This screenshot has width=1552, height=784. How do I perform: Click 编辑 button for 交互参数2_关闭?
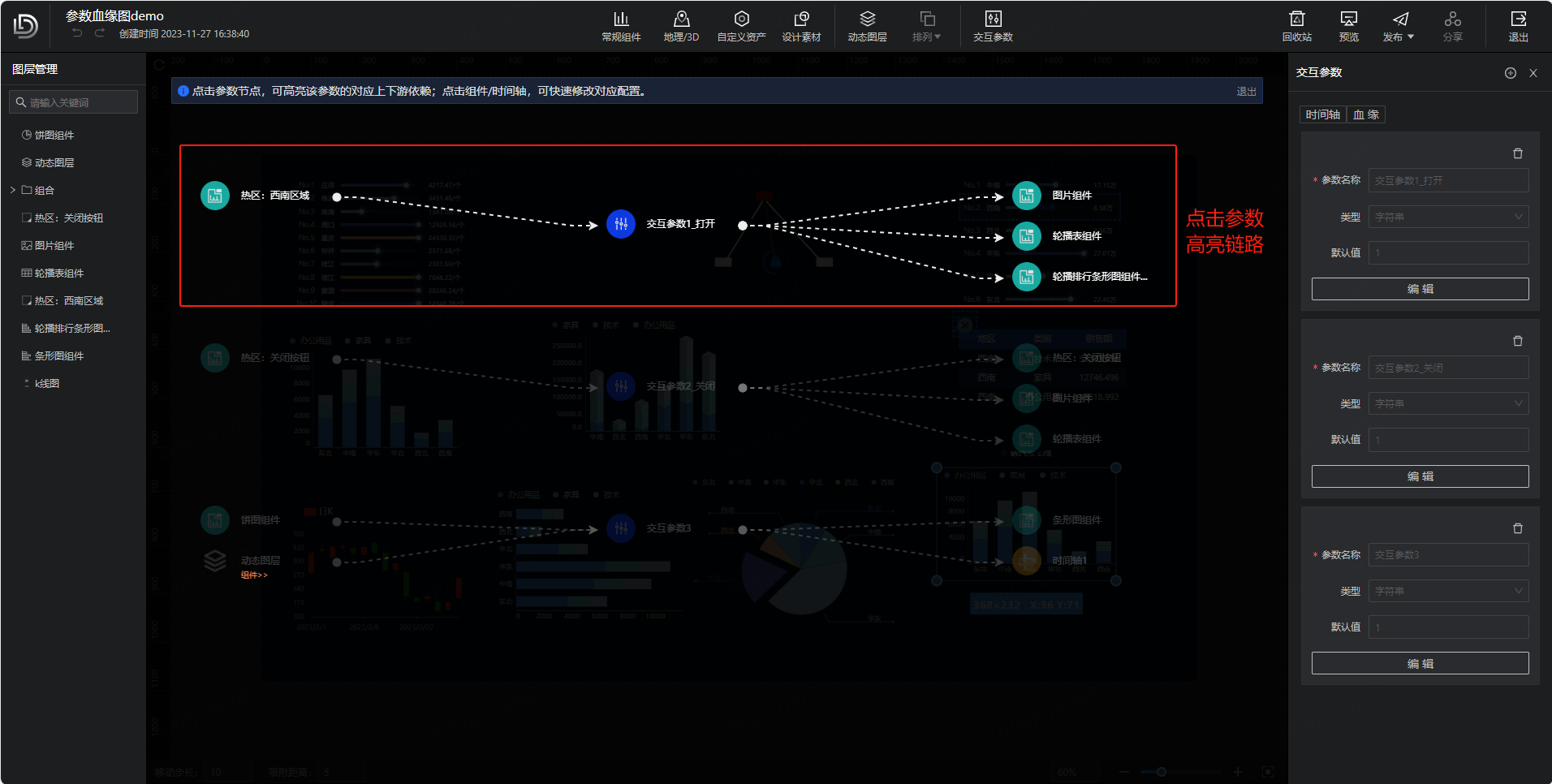1420,476
